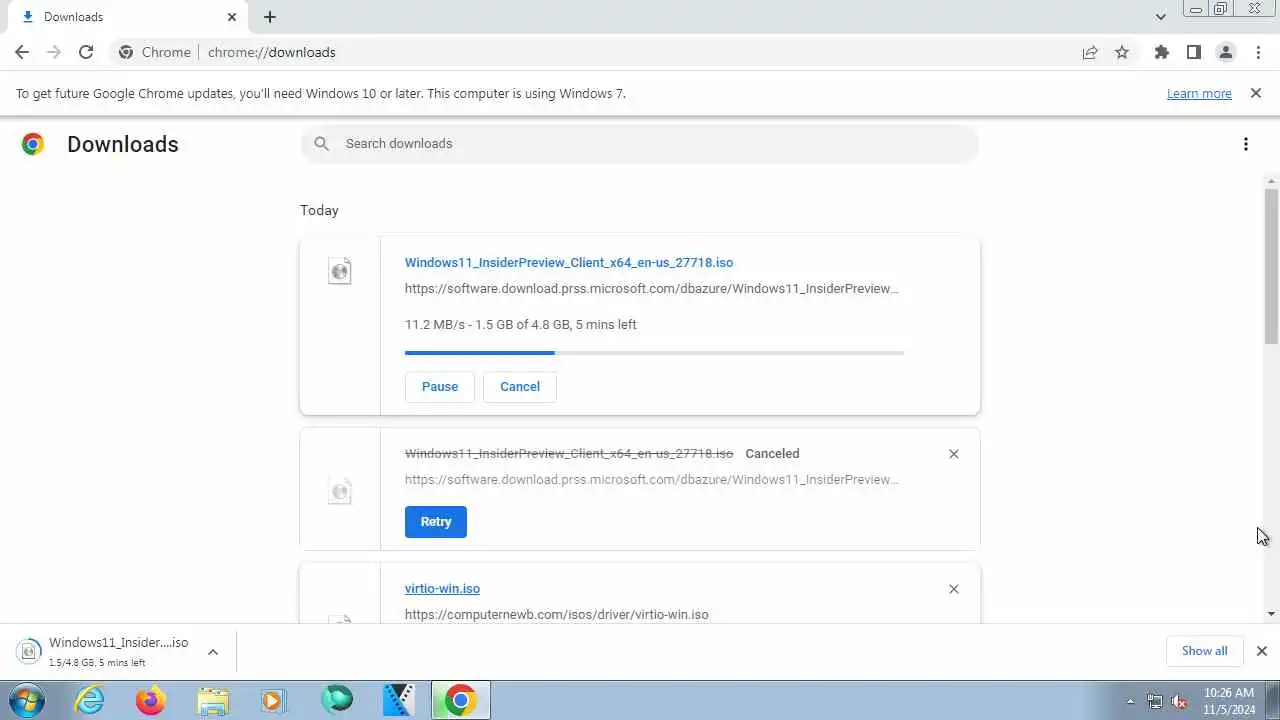This screenshot has width=1280, height=720.
Task: Open the download shelf Windows11_Insider item
Action: tap(105, 651)
